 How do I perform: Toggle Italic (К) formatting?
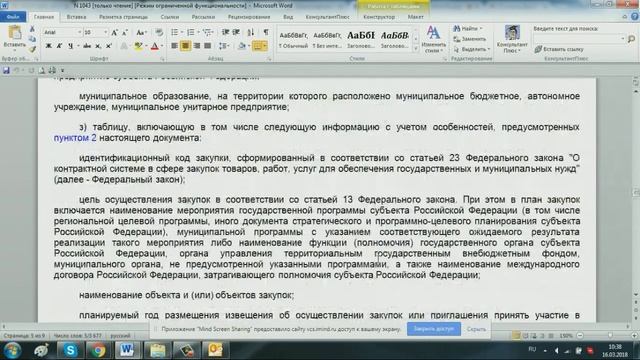59,46
